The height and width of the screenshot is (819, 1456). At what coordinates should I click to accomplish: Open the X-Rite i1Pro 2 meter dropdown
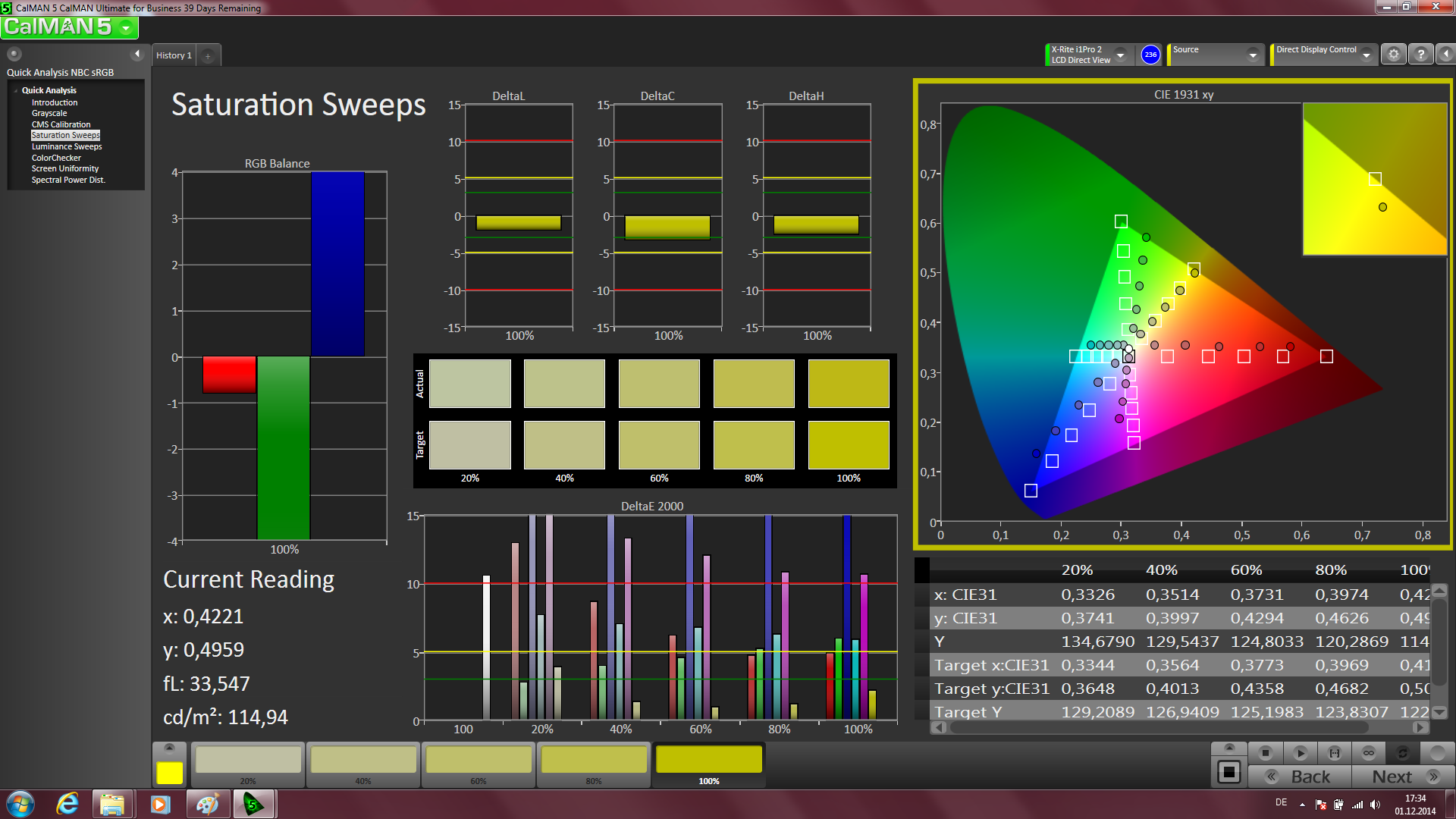(1121, 55)
